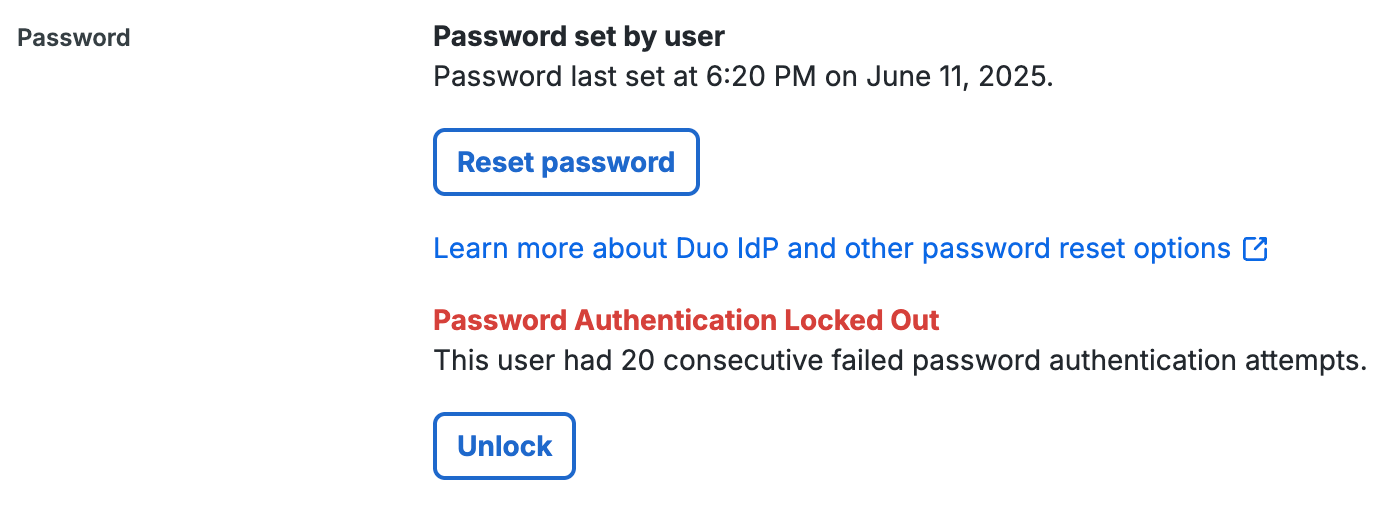Click the red Password Authentication Locked Out warning

(x=686, y=321)
